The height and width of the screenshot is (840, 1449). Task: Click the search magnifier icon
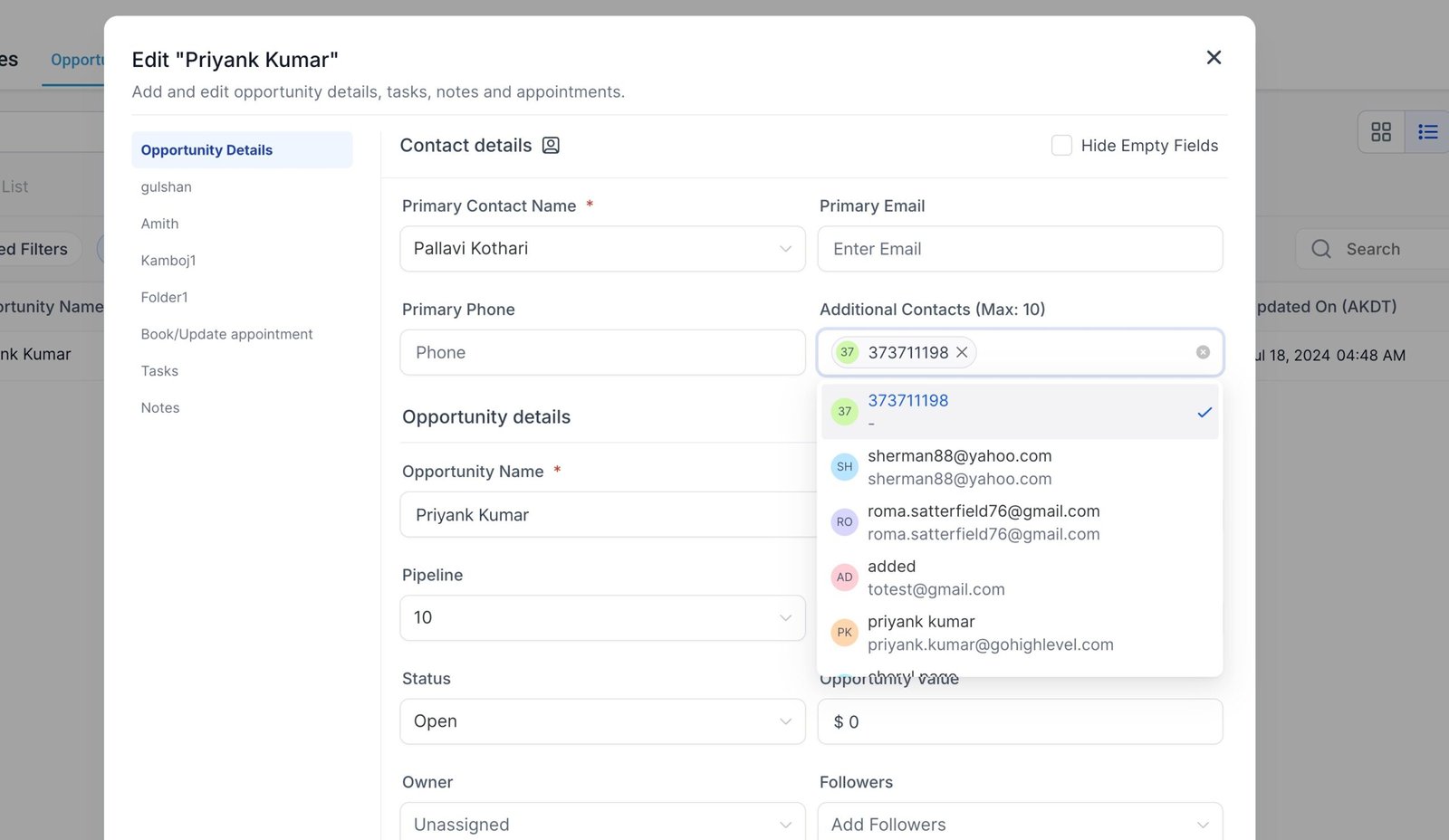[1321, 249]
